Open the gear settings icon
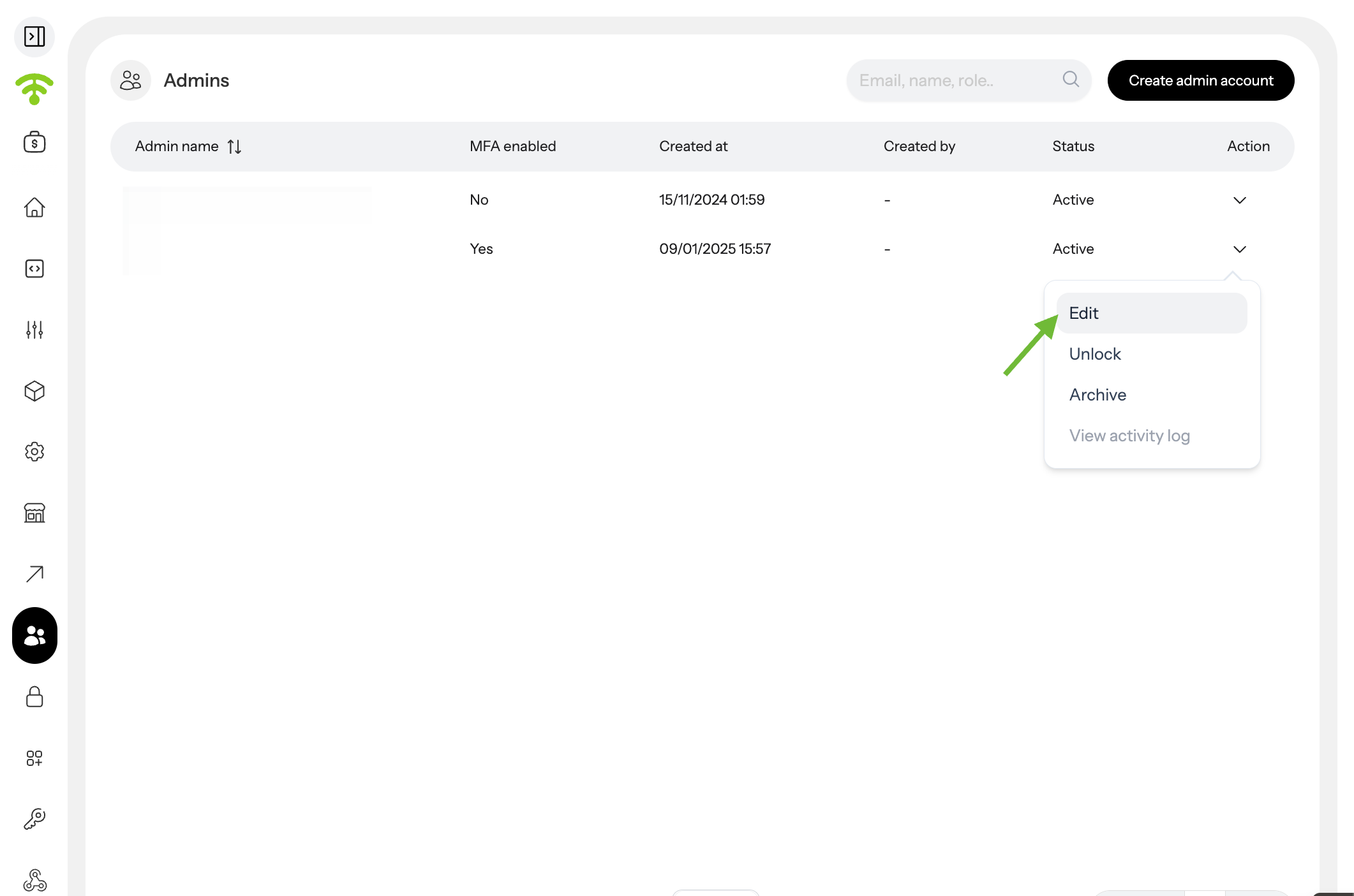Screen dimensions: 1354x896 coord(34,452)
